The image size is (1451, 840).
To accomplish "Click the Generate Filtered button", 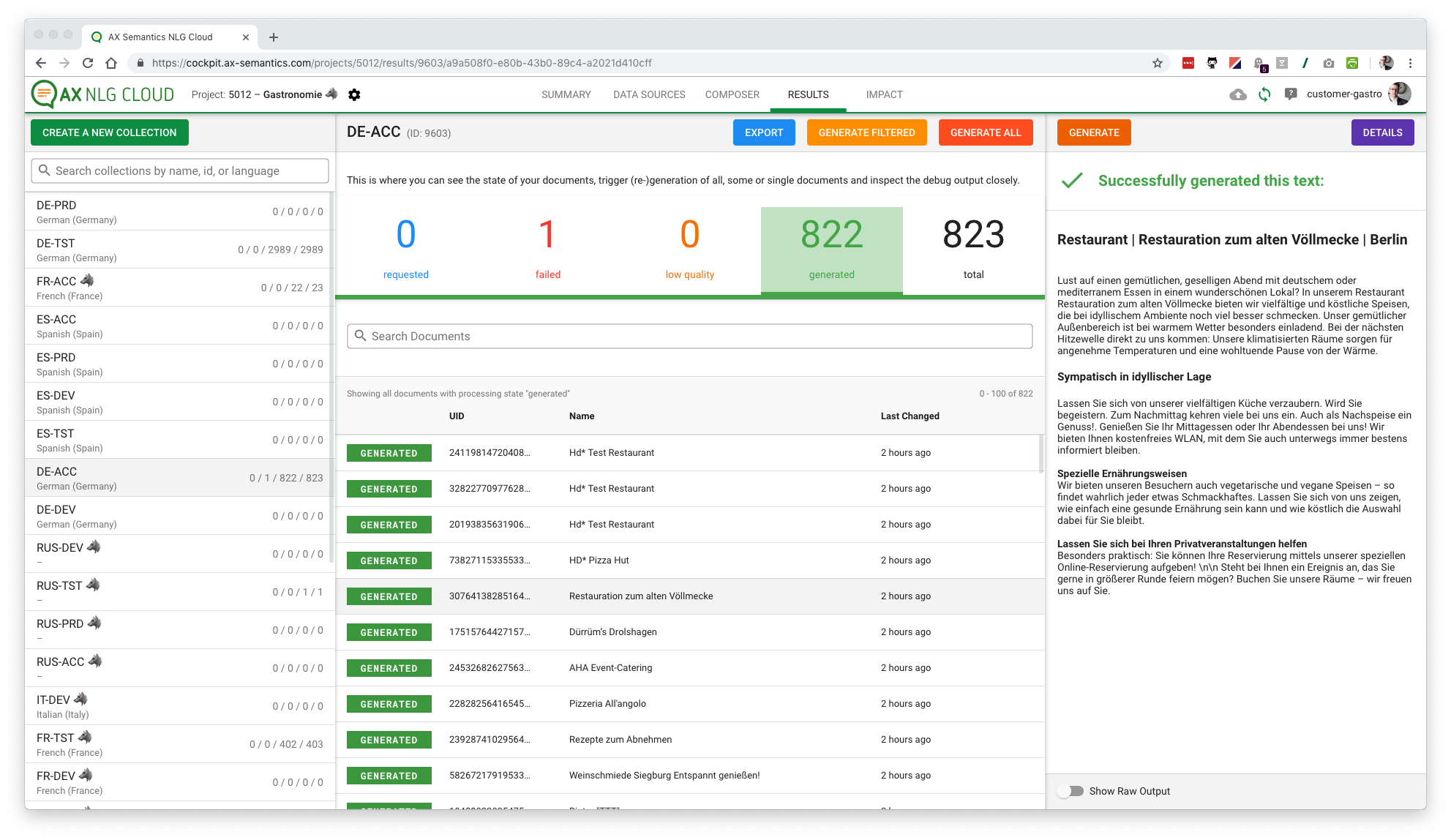I will pyautogui.click(x=866, y=132).
